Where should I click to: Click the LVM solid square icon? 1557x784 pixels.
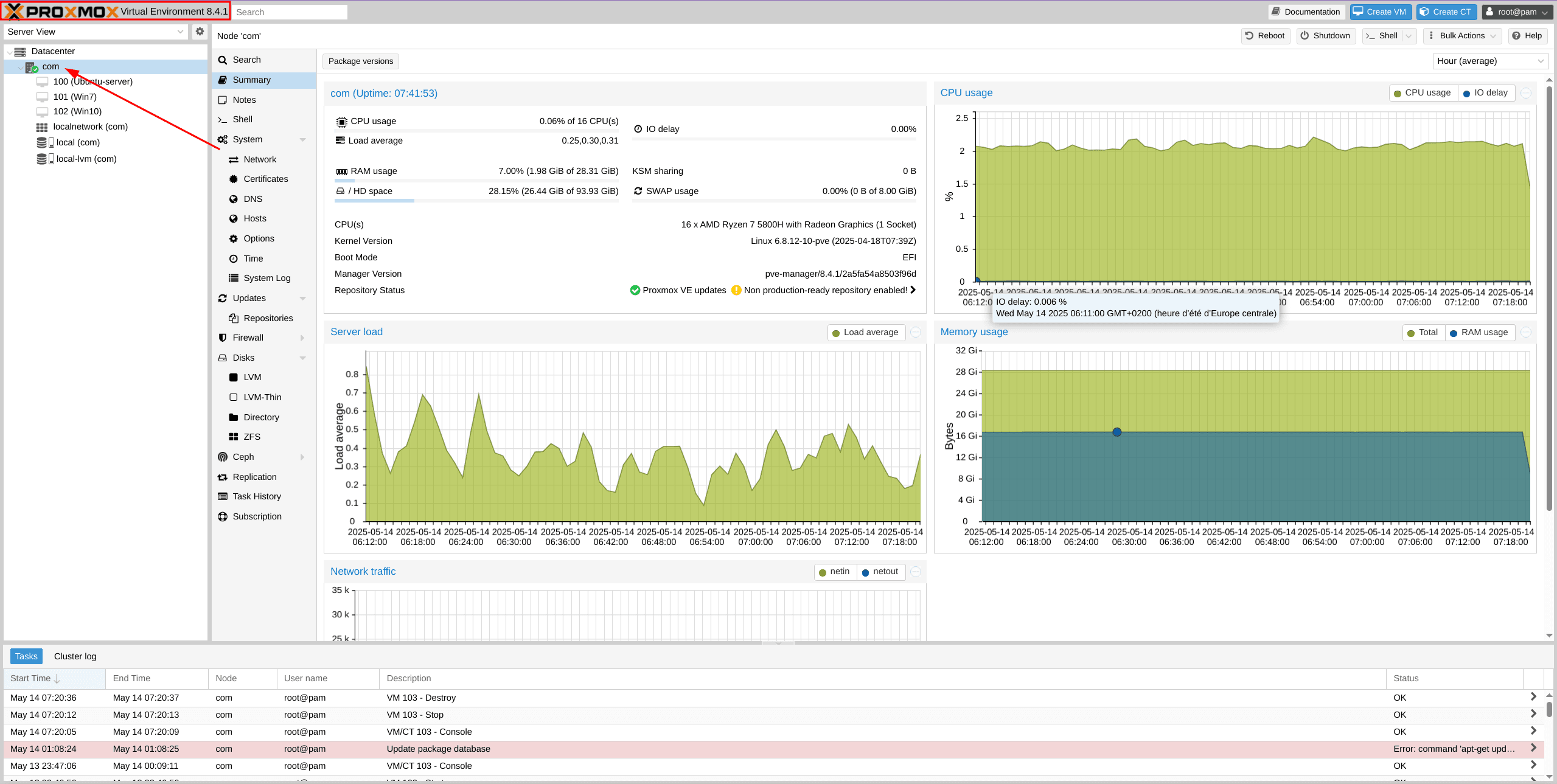click(x=234, y=377)
